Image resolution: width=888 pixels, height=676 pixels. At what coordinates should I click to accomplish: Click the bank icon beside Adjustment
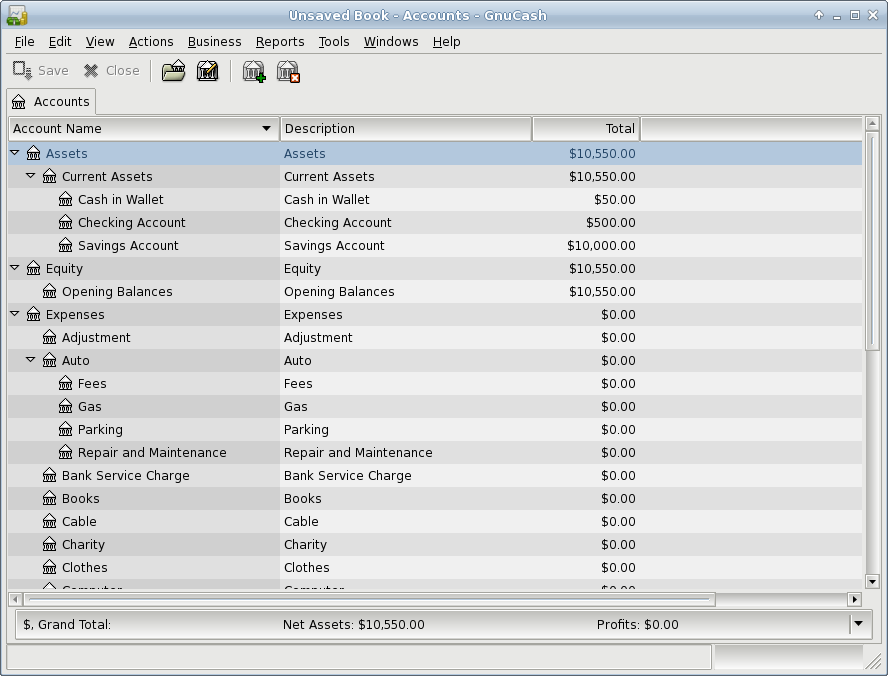point(49,337)
